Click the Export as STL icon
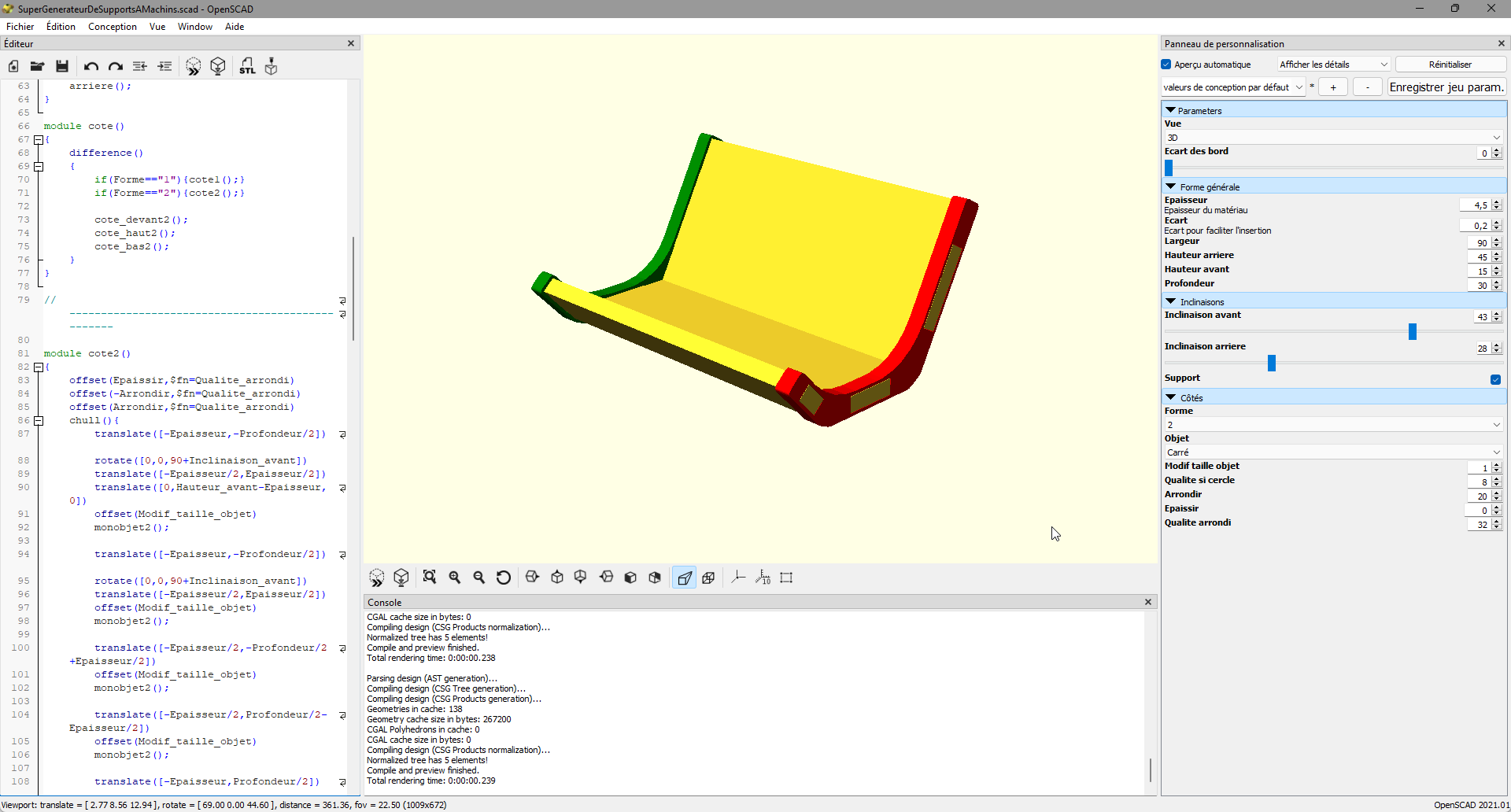1511x812 pixels. point(247,67)
